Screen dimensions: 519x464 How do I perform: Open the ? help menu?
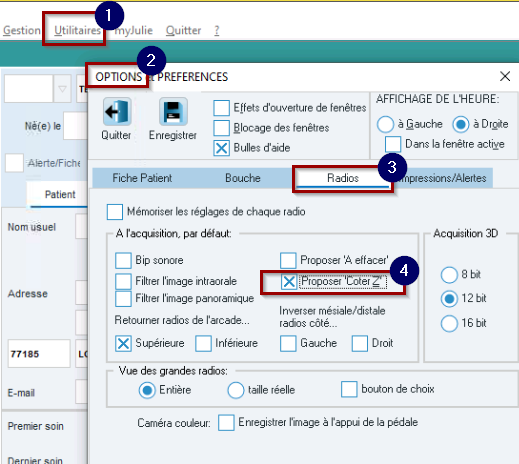[x=217, y=30]
